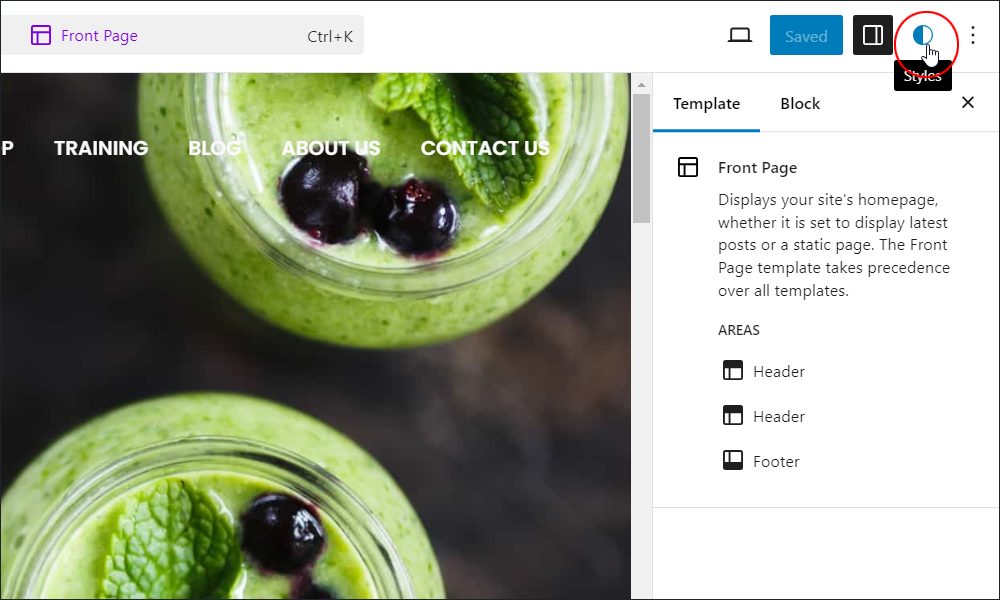Click the canvas scrollbar up arrow
The width and height of the screenshot is (1000, 600).
tap(641, 85)
